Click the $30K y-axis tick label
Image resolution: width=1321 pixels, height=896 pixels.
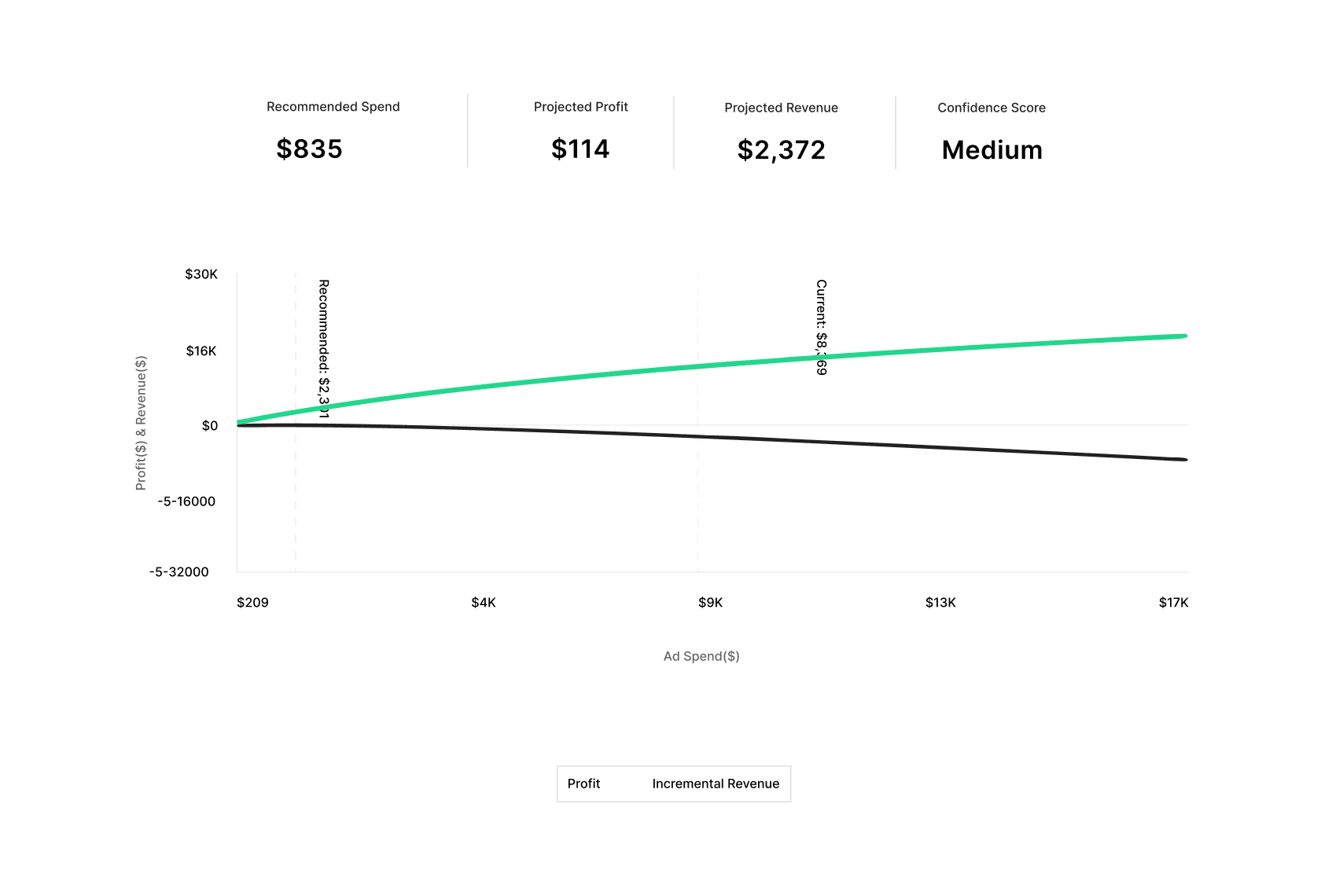(201, 274)
